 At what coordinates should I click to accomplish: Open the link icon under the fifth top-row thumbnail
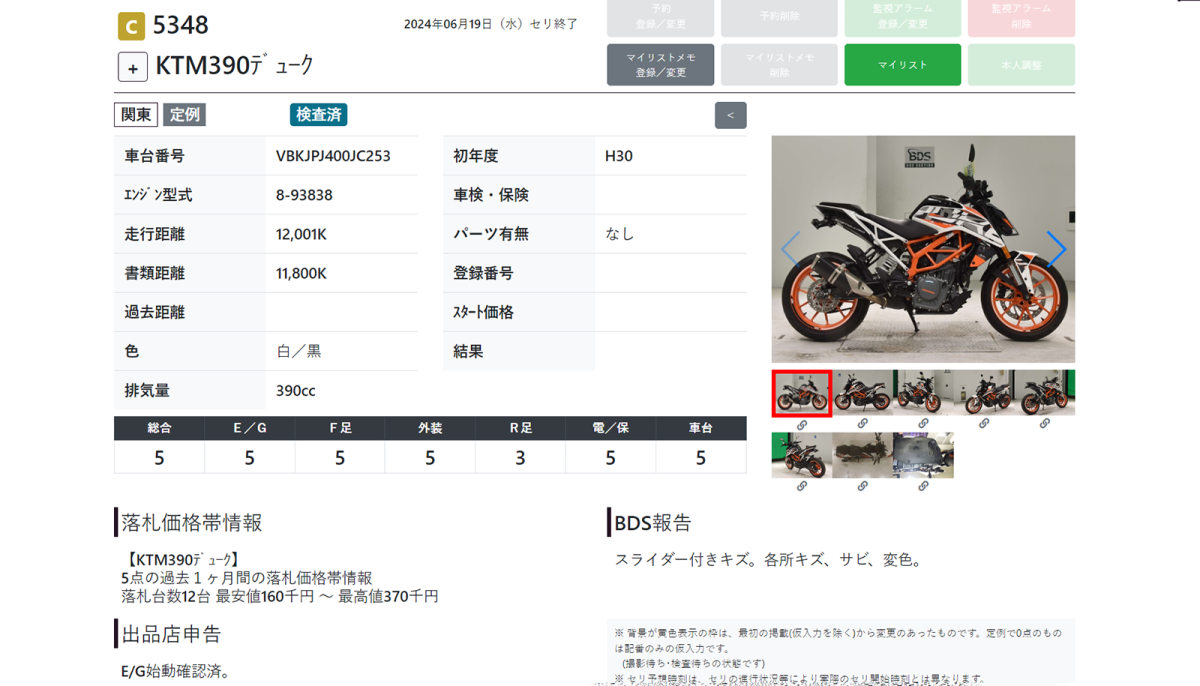click(x=1045, y=424)
